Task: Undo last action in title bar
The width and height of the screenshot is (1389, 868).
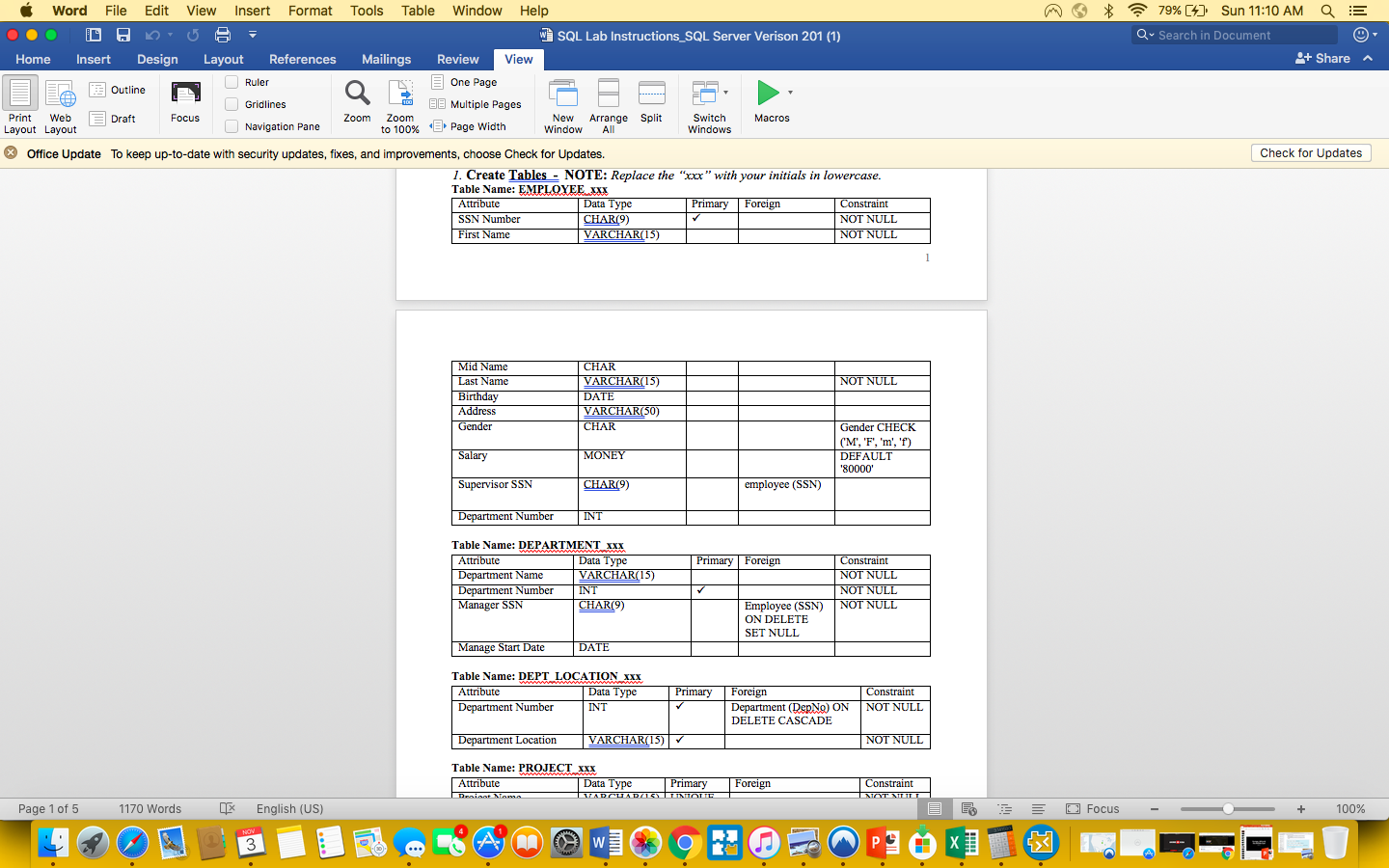Action: 152,35
